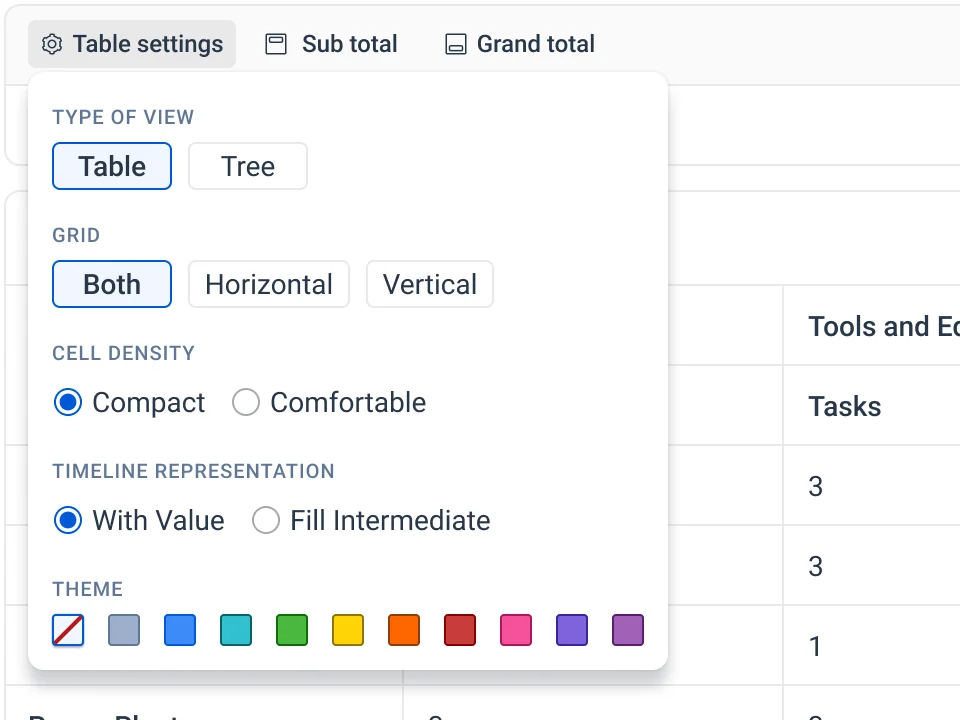Pick the red theme swatch
960x720 pixels.
coord(460,630)
